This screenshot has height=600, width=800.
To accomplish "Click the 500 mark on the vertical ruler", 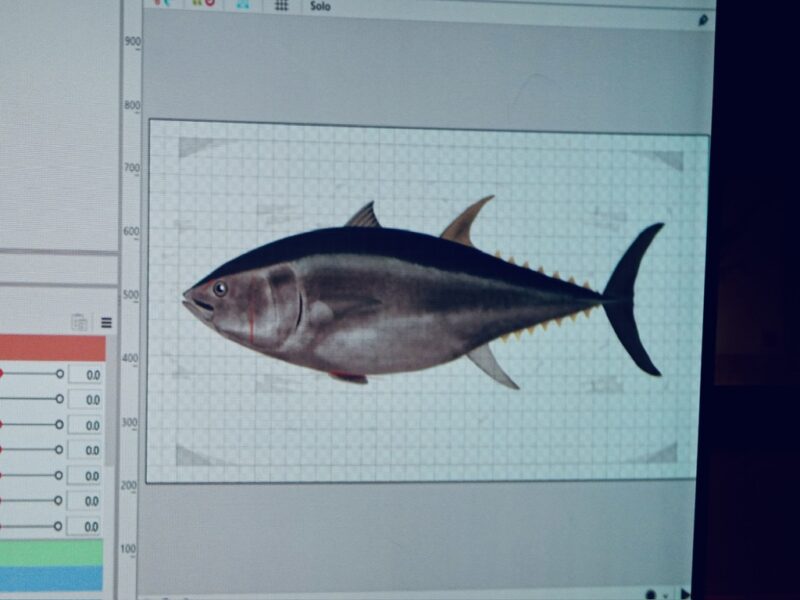I will pyautogui.click(x=131, y=295).
